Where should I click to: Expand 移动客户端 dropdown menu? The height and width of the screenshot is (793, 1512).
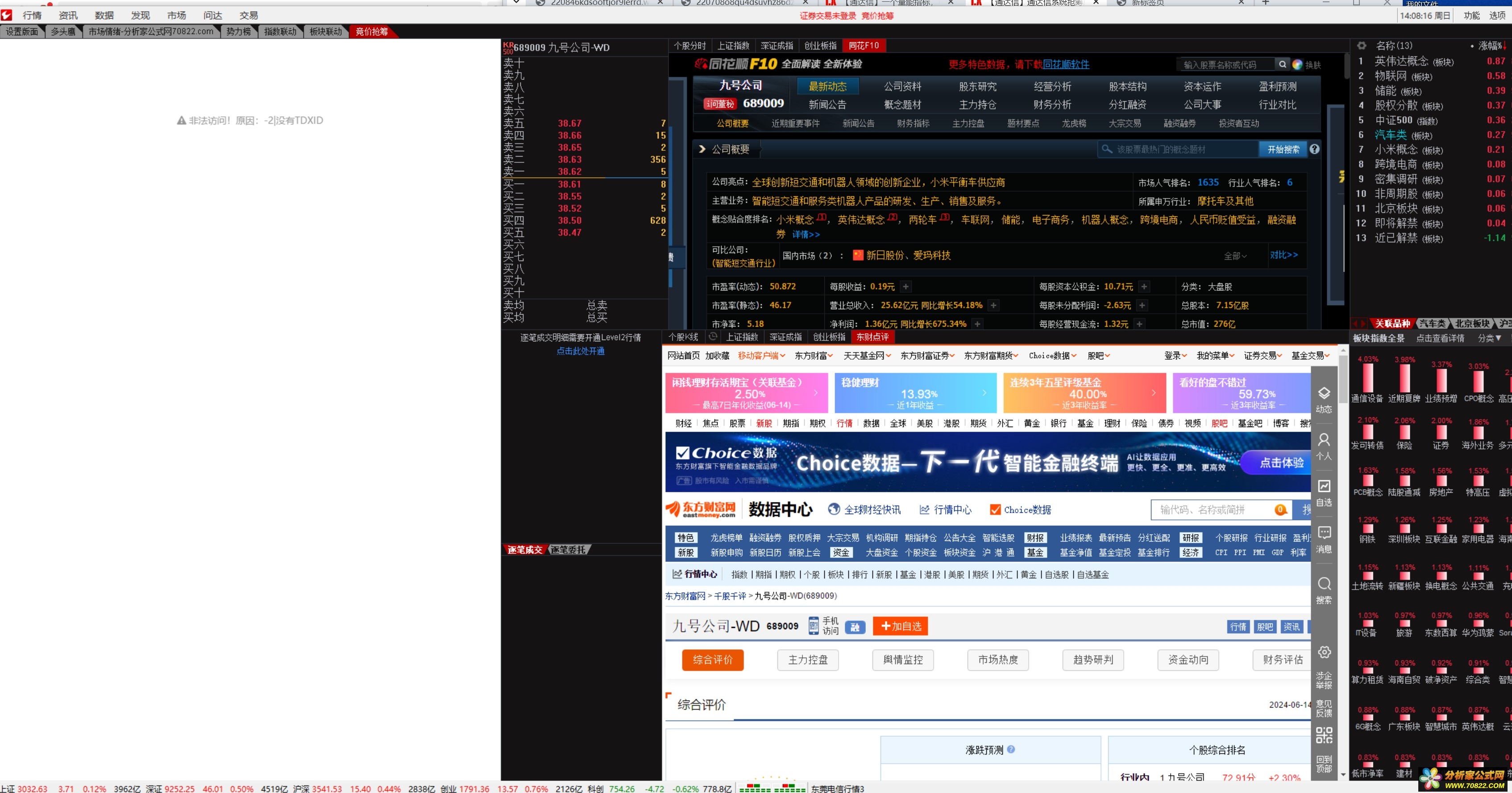[x=761, y=356]
